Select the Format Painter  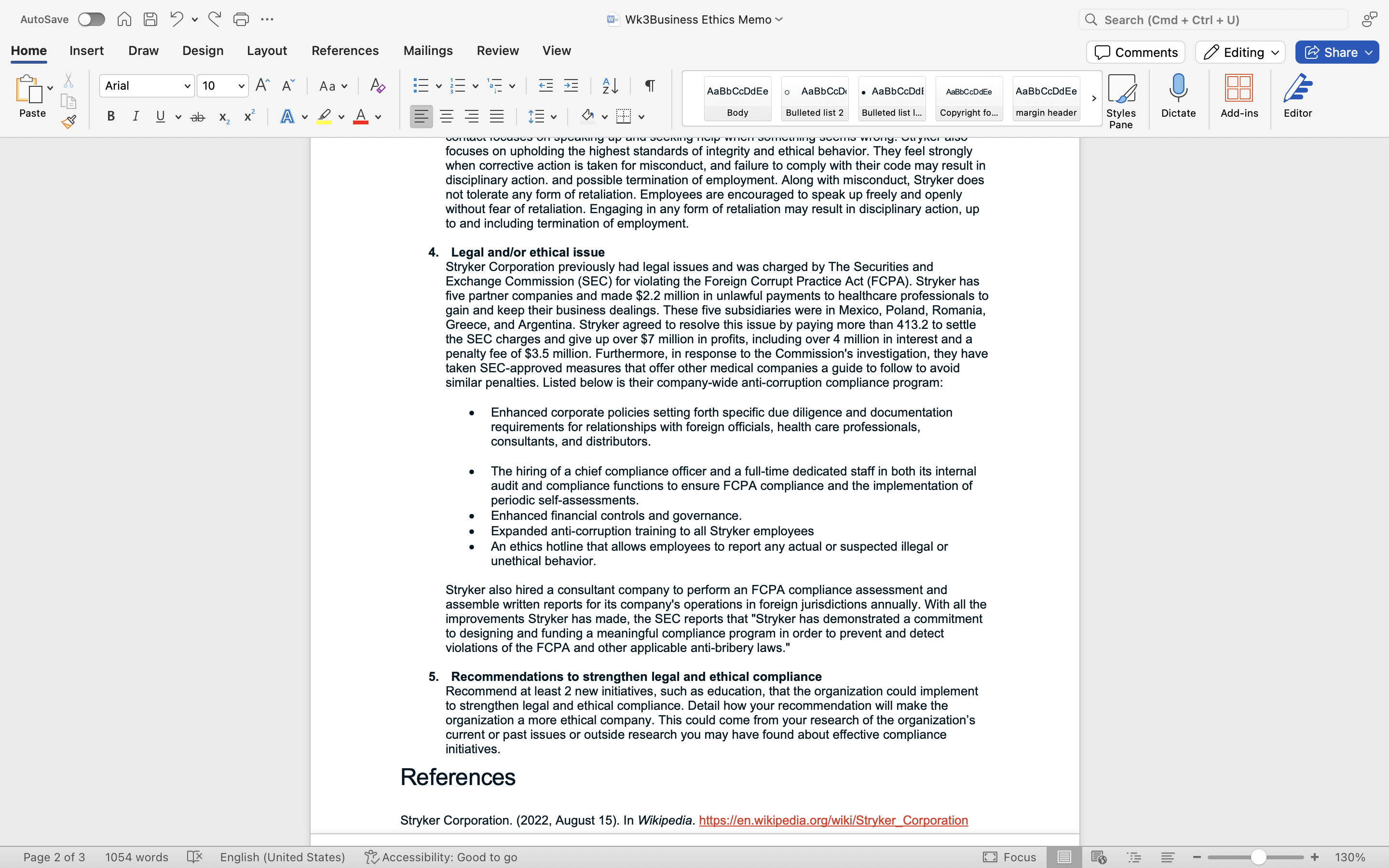tap(68, 122)
